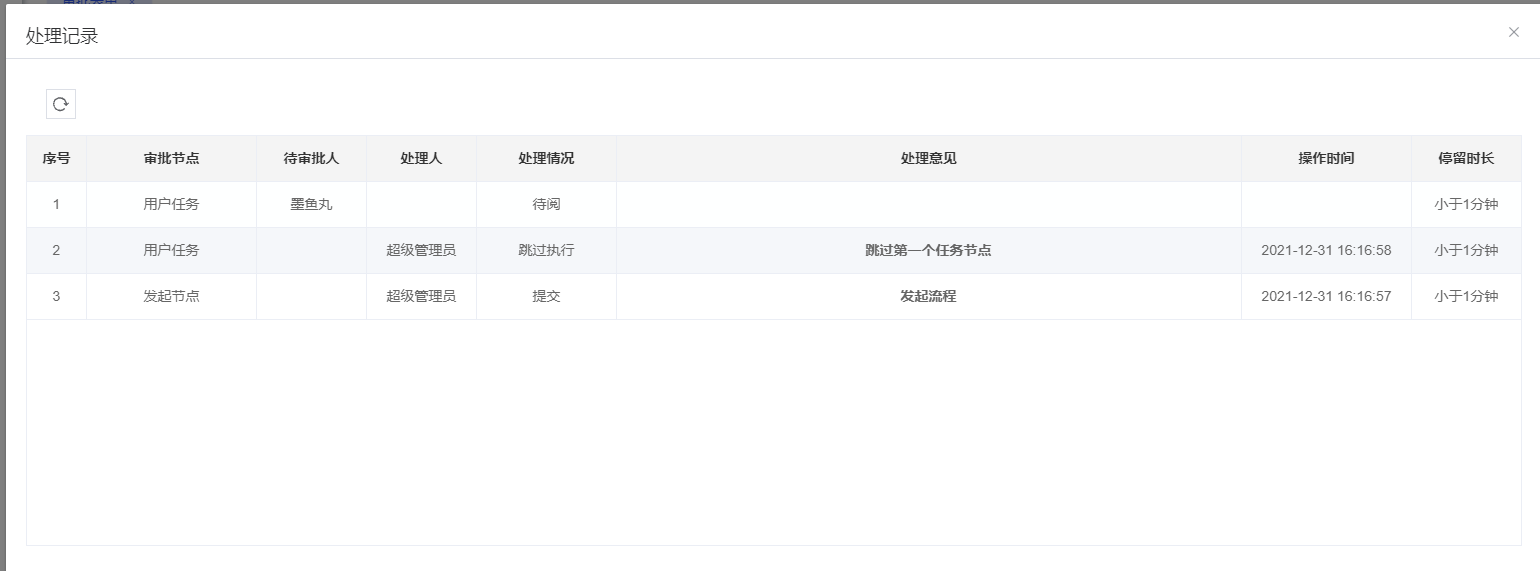Select the 待审批人 column header
This screenshot has height=571, width=1540.
[x=311, y=158]
